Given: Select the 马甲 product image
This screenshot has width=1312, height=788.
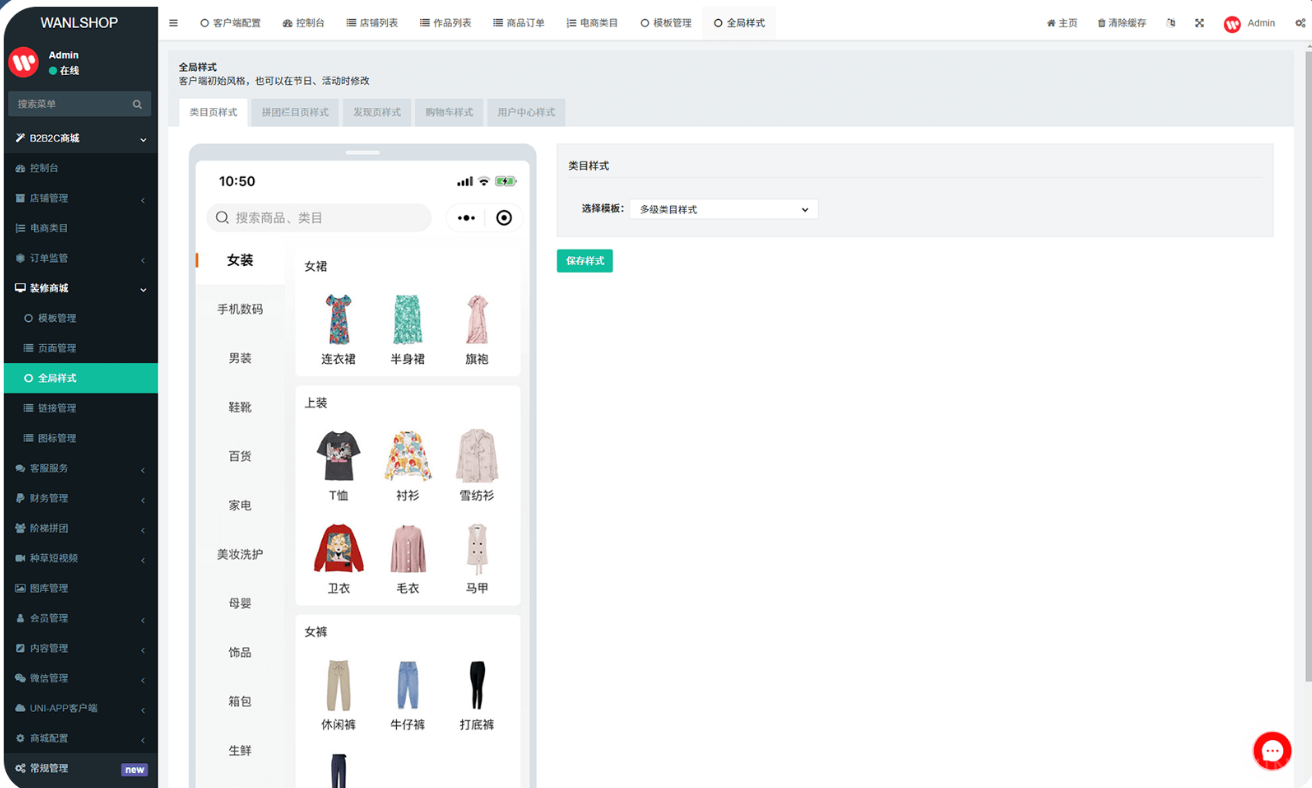Looking at the screenshot, I should click(477, 548).
